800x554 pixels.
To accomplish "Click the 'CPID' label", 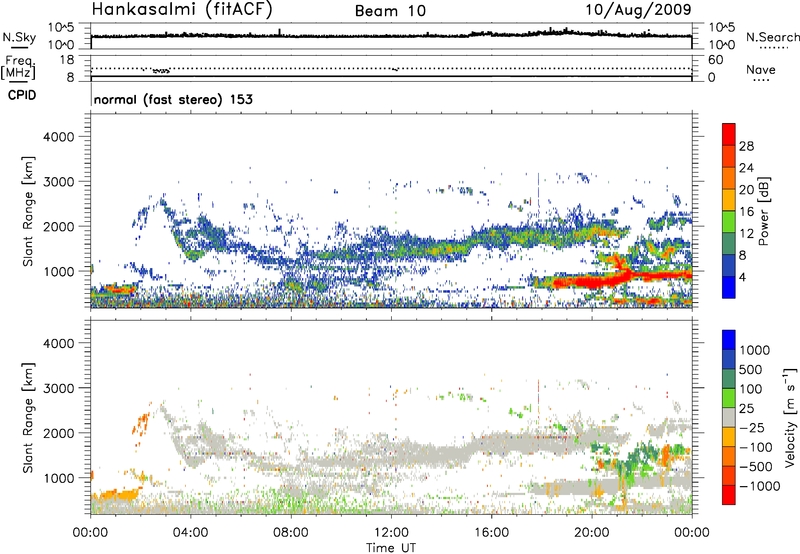I will click(x=22, y=95).
